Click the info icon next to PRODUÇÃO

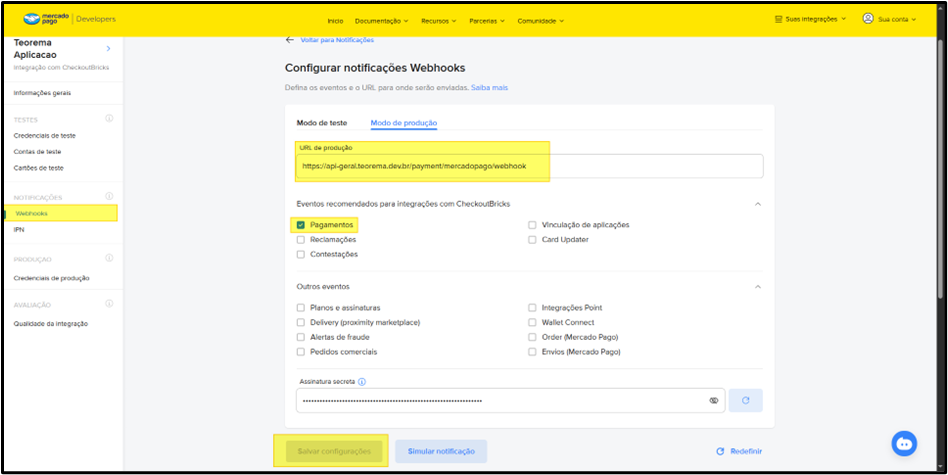tap(109, 258)
